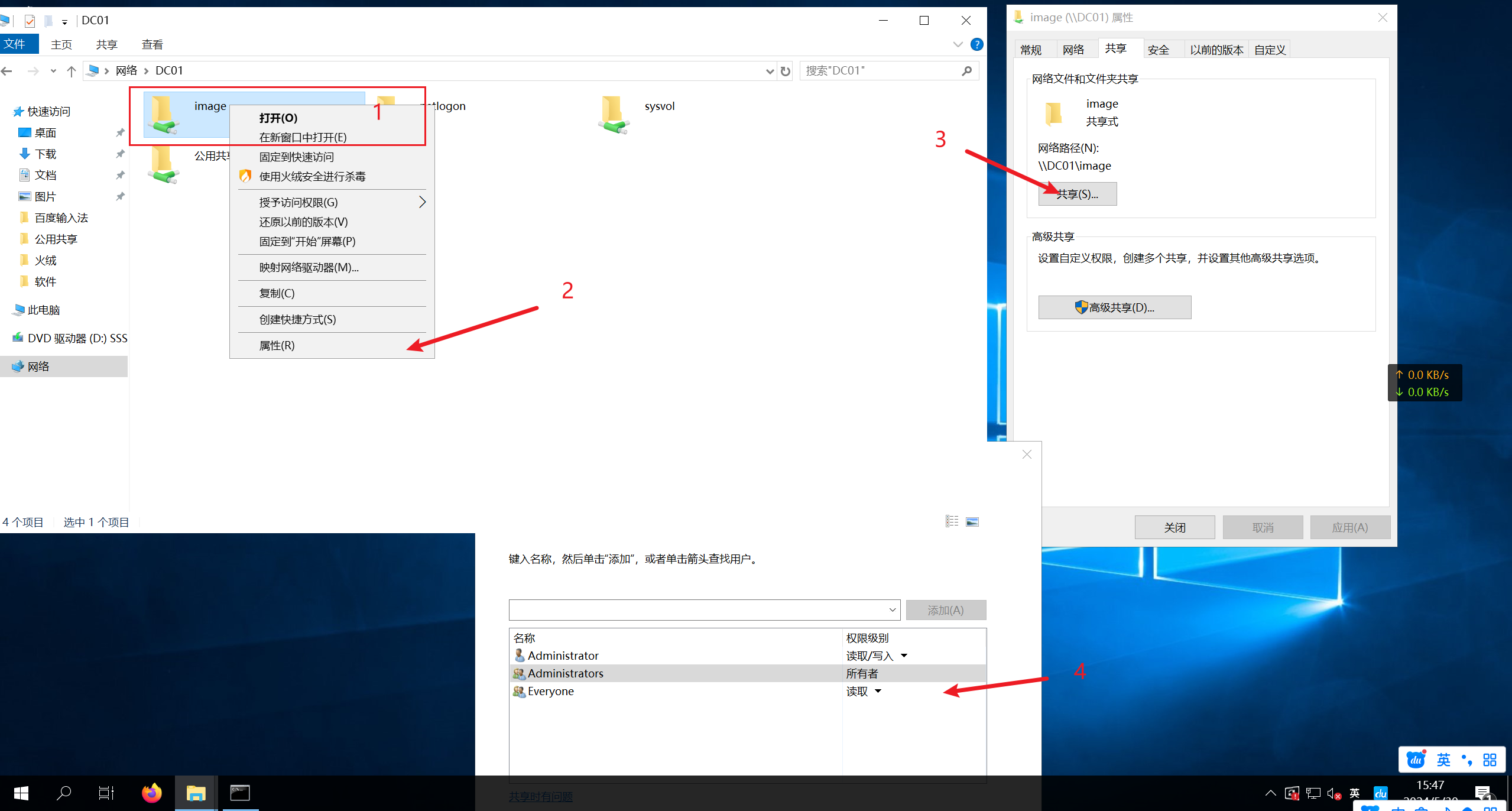Select 网络 in navigation pane
The width and height of the screenshot is (1512, 811).
point(64,366)
